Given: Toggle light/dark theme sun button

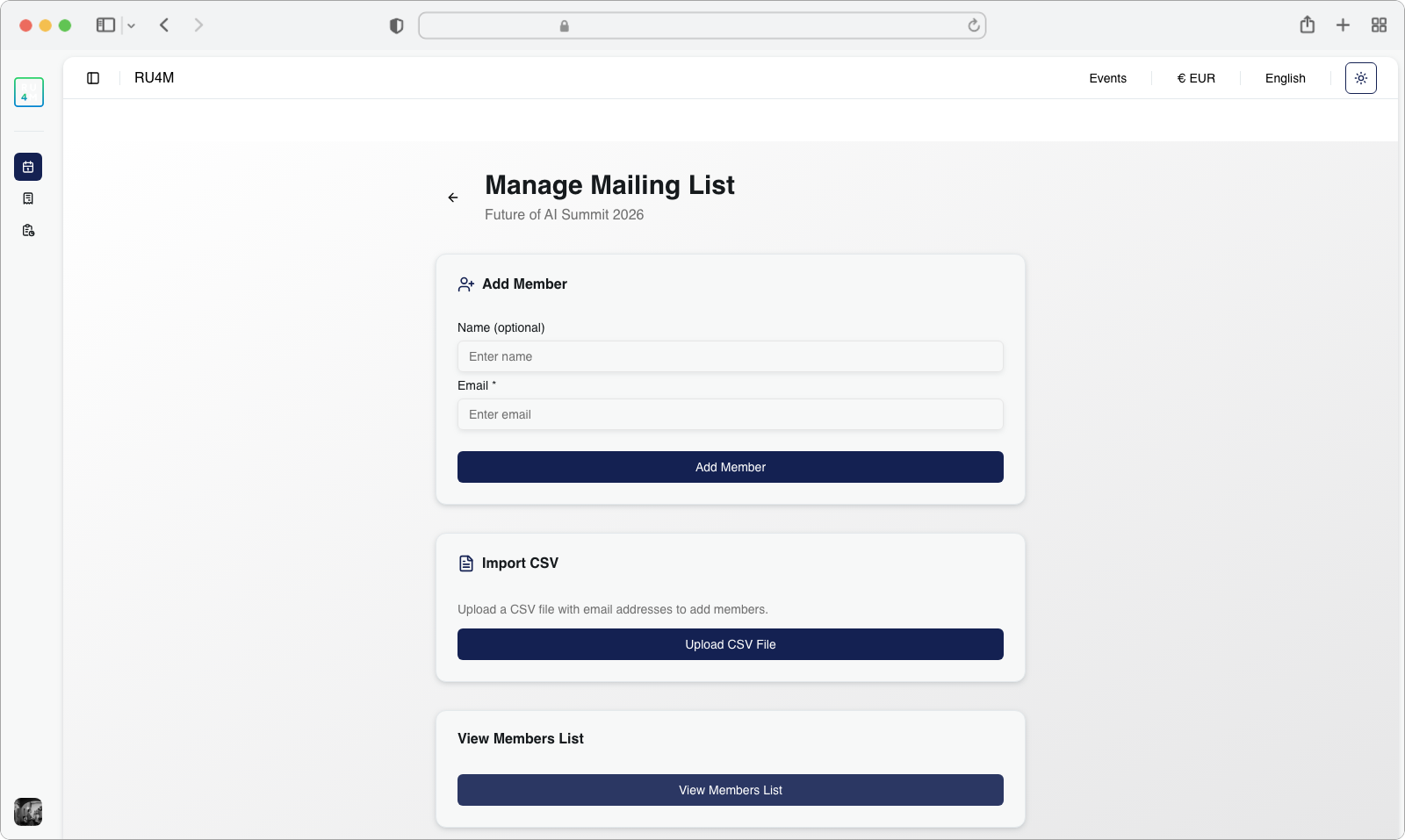Looking at the screenshot, I should pyautogui.click(x=1360, y=78).
